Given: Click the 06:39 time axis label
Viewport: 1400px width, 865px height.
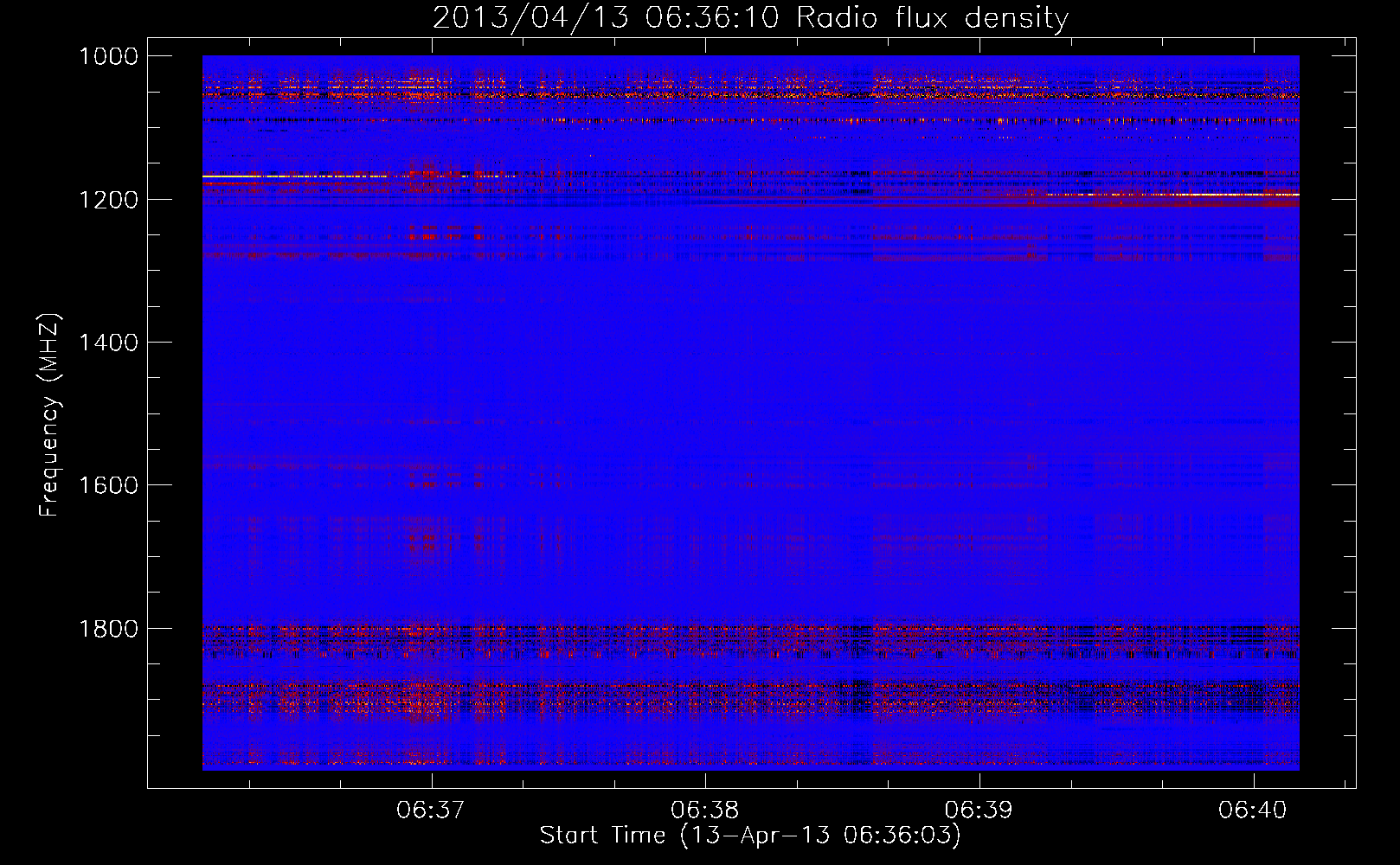Looking at the screenshot, I should click(979, 810).
